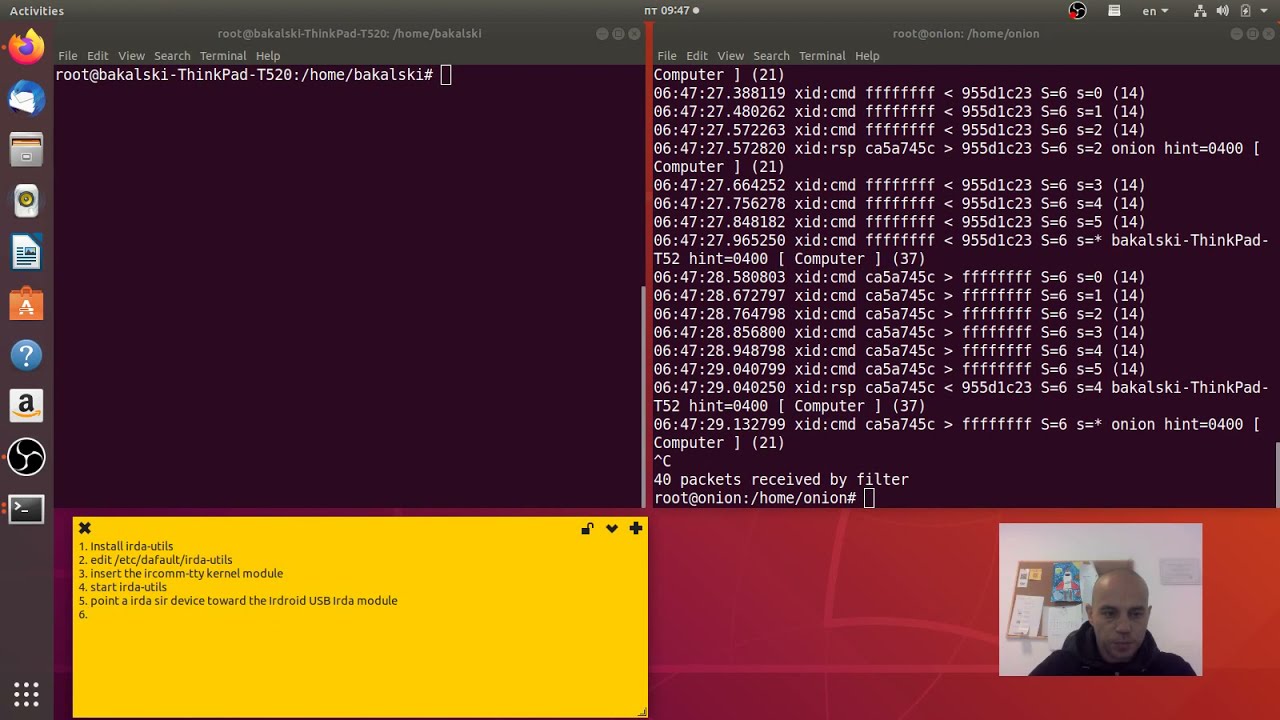Open the sticky note options chevron
Screen dimensions: 1280x720
pyautogui.click(x=612, y=529)
